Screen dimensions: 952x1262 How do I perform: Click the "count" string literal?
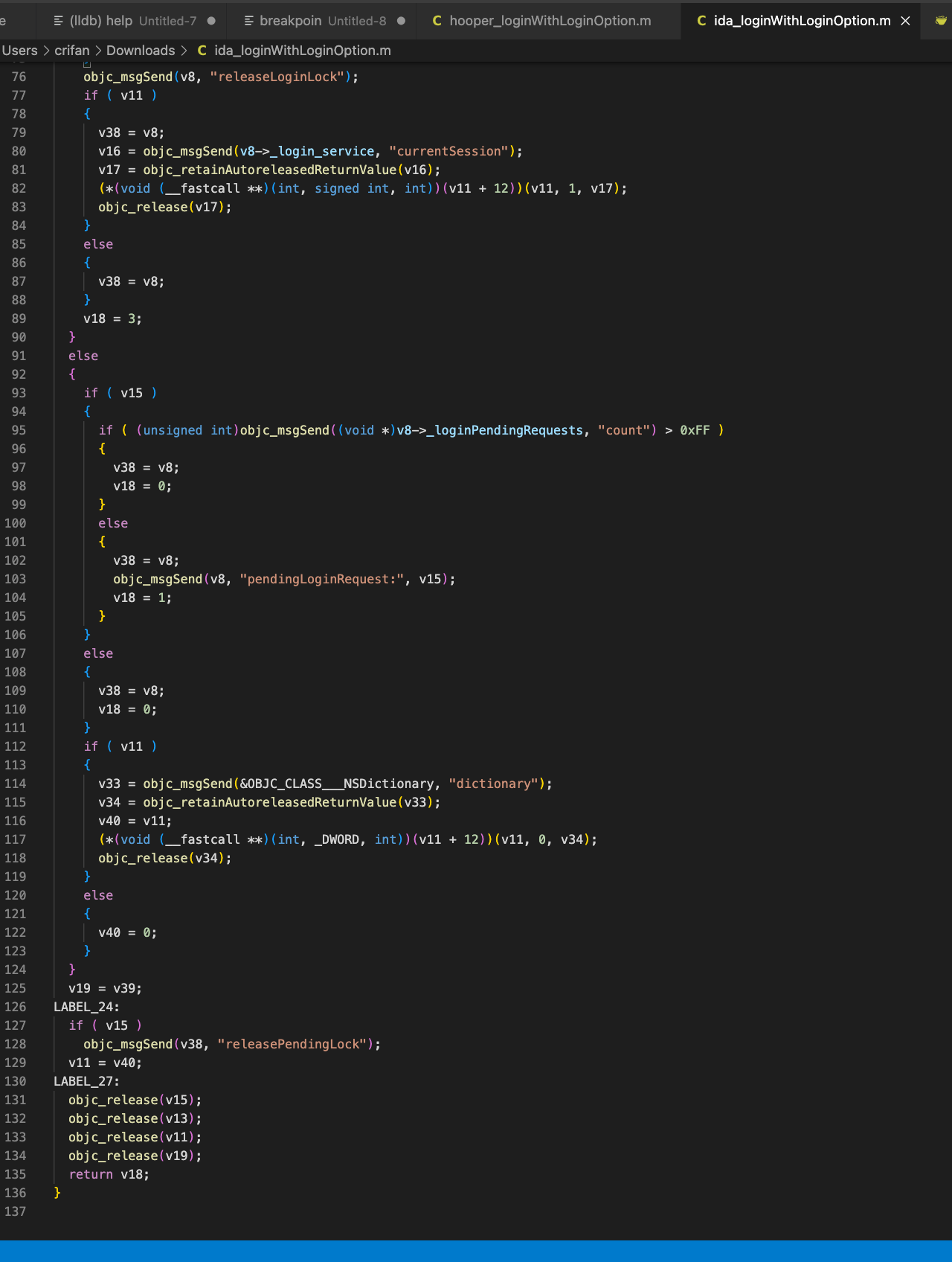(x=624, y=430)
